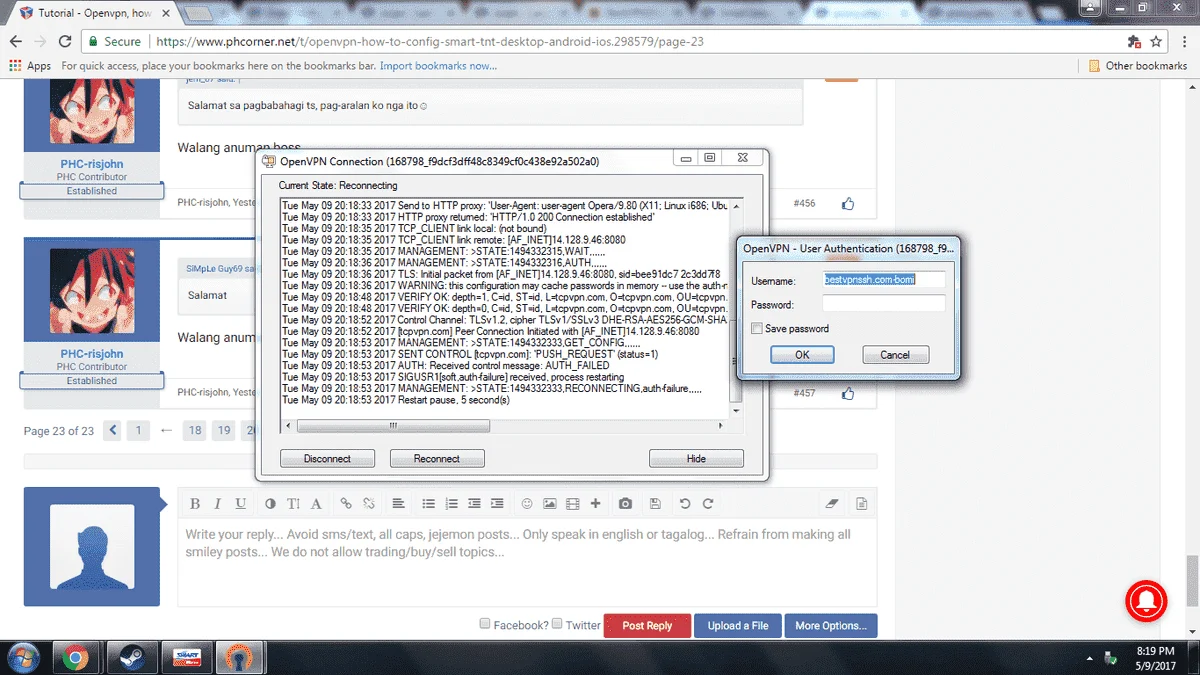Open text alignment option
Image resolution: width=1200 pixels, height=675 pixels.
(398, 503)
